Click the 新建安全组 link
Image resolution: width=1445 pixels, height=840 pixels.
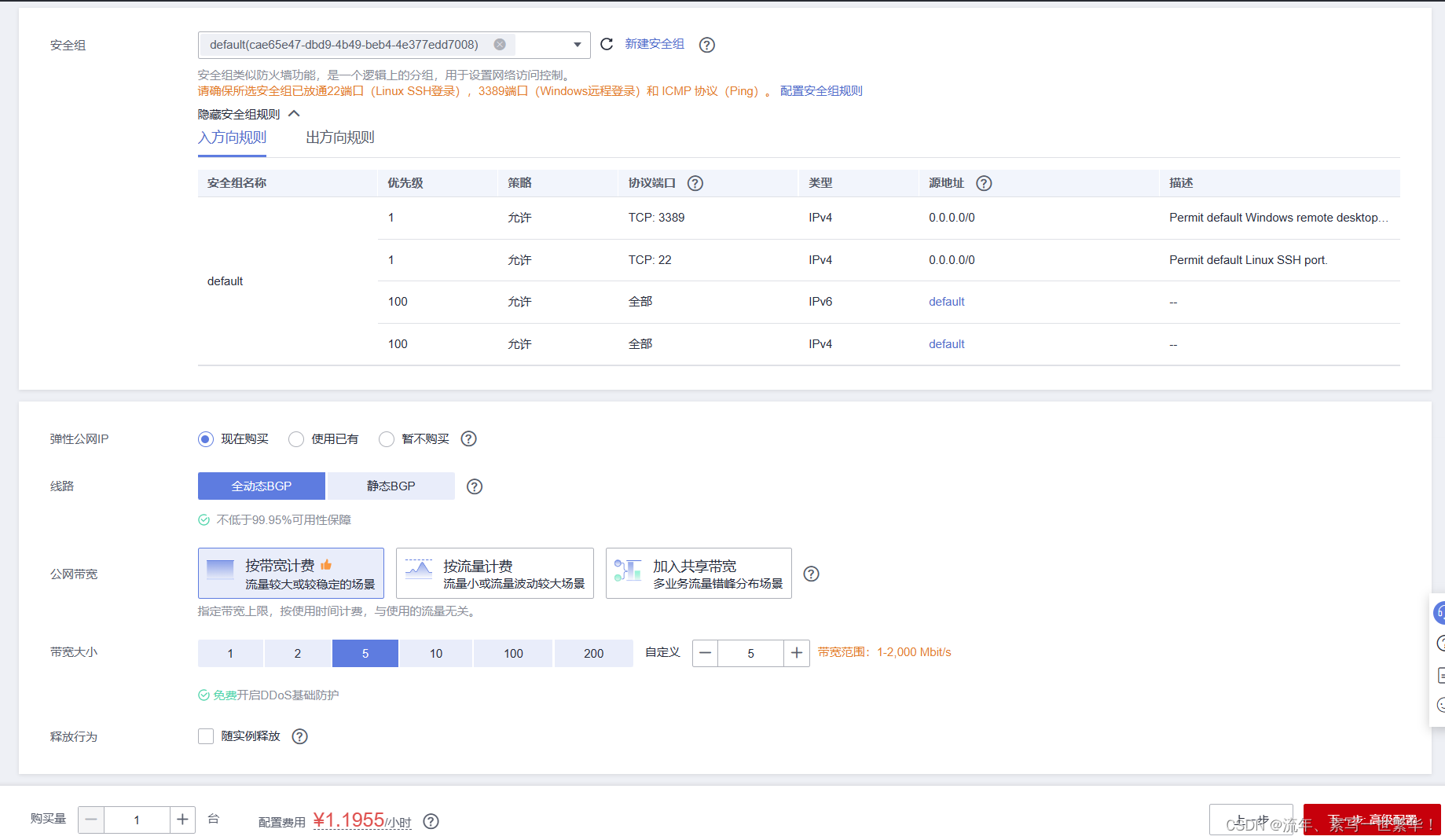point(653,44)
